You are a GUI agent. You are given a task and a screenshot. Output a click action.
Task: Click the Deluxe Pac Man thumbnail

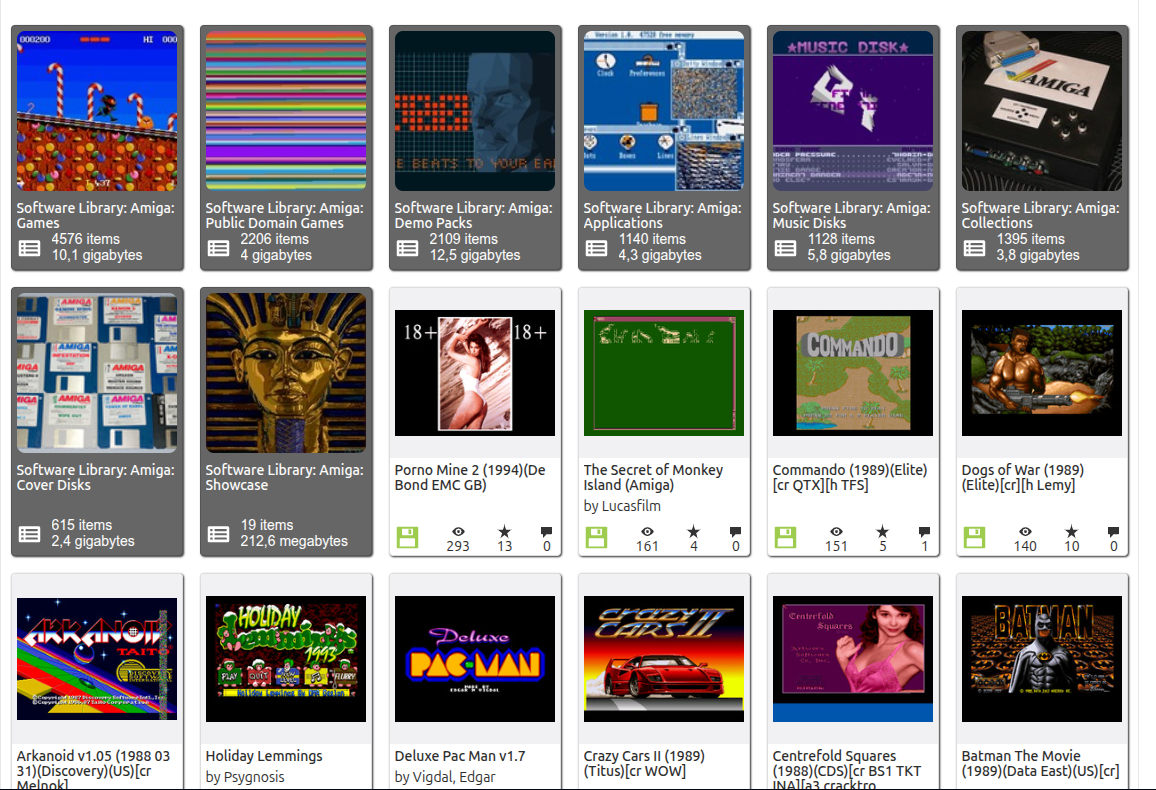[475, 659]
